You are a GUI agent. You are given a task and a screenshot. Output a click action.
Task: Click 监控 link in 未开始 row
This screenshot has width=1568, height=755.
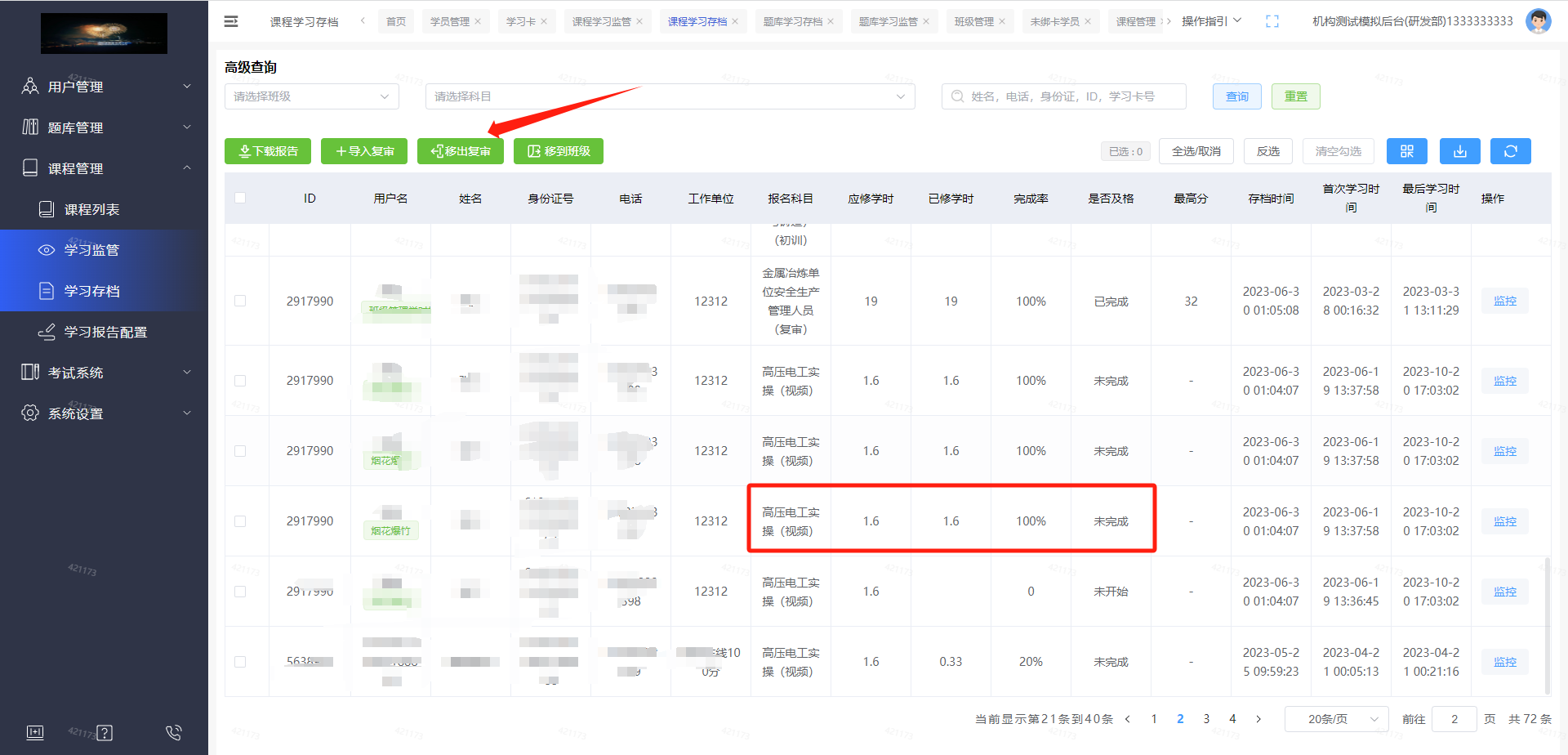(1505, 592)
